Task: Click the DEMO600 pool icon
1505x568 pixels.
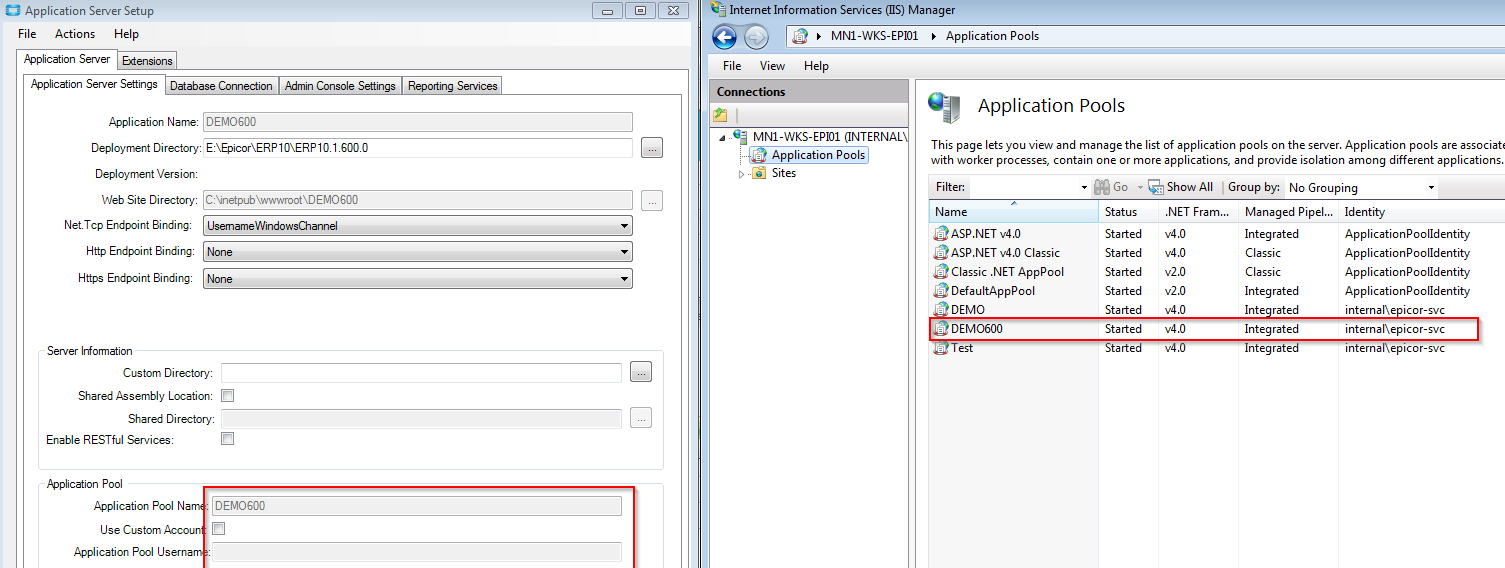Action: pyautogui.click(x=941, y=329)
